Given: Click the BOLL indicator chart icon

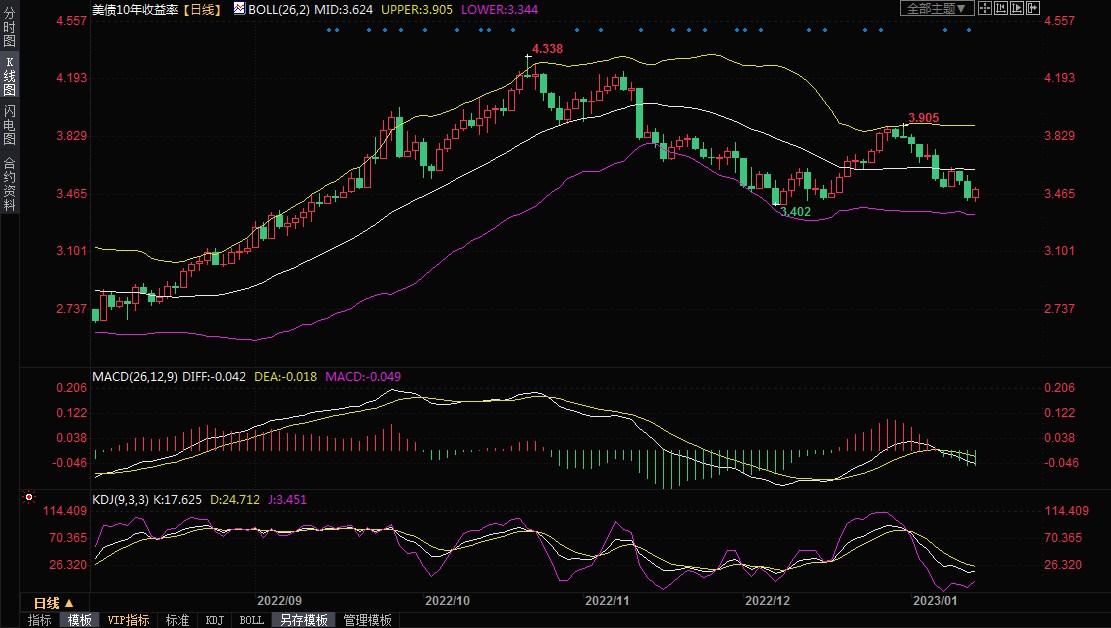Looking at the screenshot, I should (x=237, y=8).
